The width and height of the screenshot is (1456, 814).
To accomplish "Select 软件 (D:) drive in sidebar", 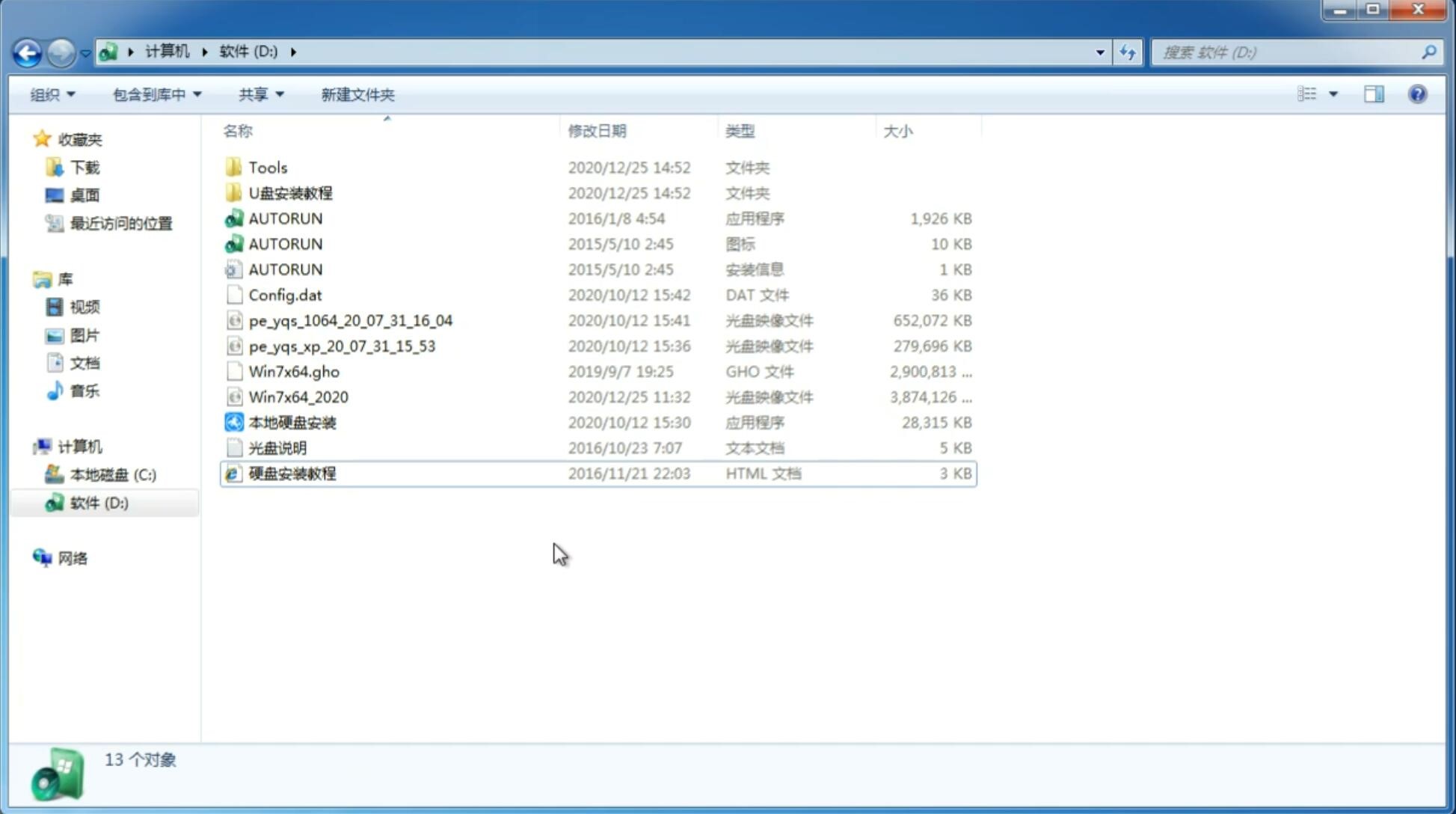I will (99, 502).
